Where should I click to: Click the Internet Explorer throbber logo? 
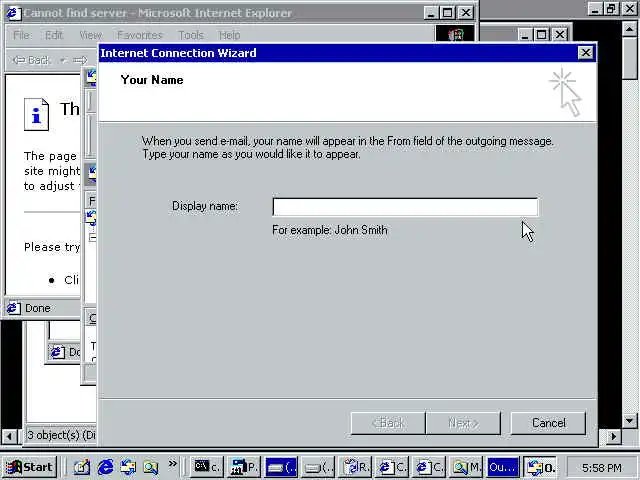click(455, 34)
